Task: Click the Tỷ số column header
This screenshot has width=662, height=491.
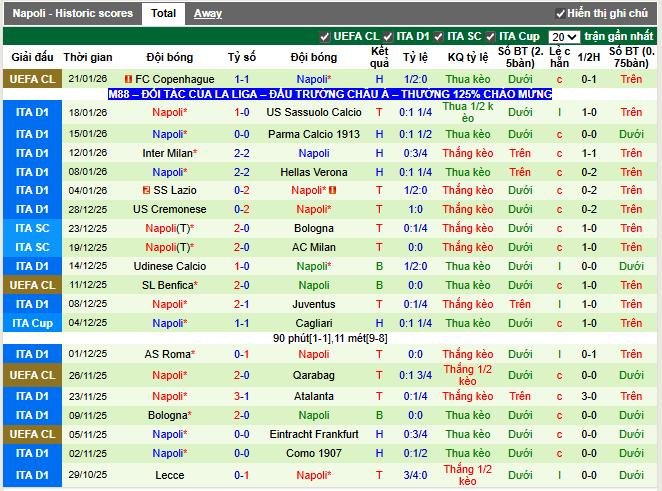Action: 241,57
